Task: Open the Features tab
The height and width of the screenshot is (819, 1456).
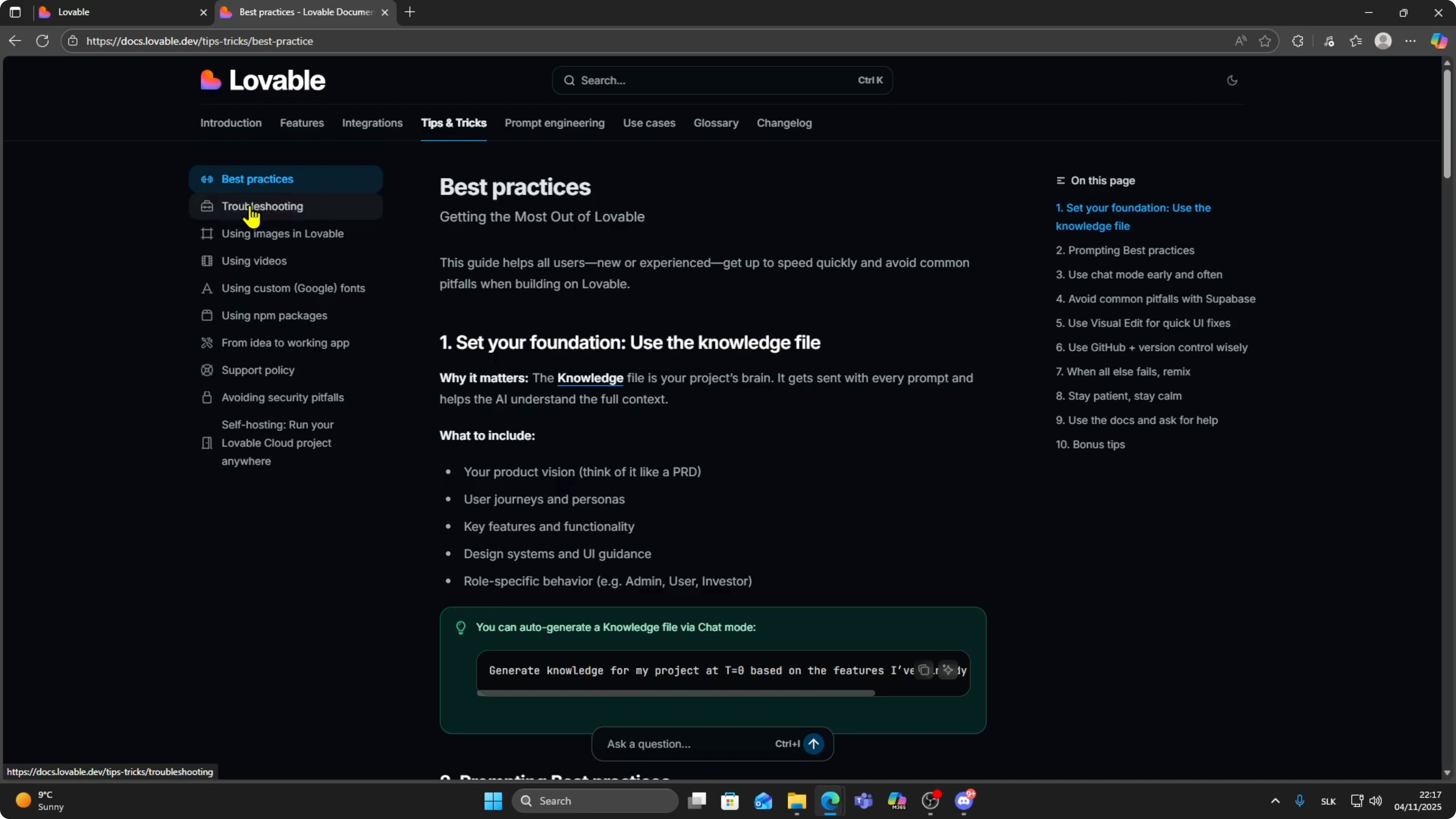Action: [302, 123]
